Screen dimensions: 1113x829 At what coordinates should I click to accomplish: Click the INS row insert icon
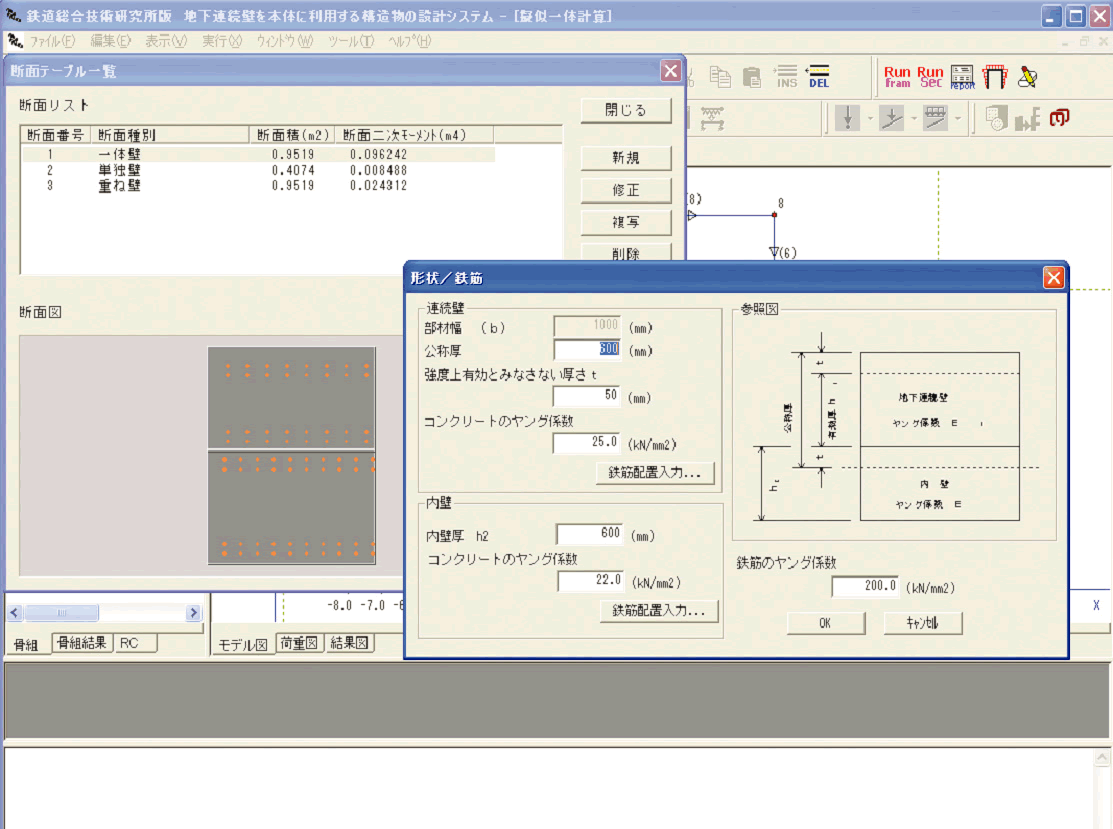[x=787, y=76]
